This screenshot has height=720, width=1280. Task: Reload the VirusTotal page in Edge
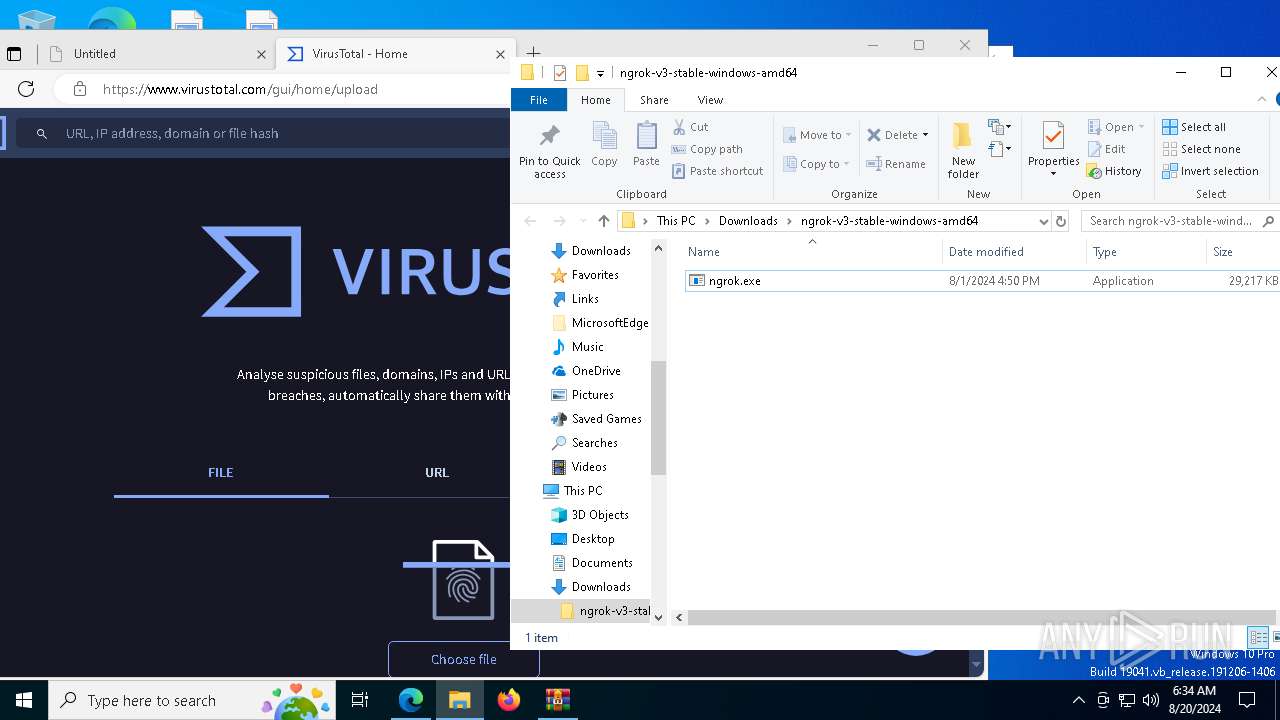pos(26,89)
